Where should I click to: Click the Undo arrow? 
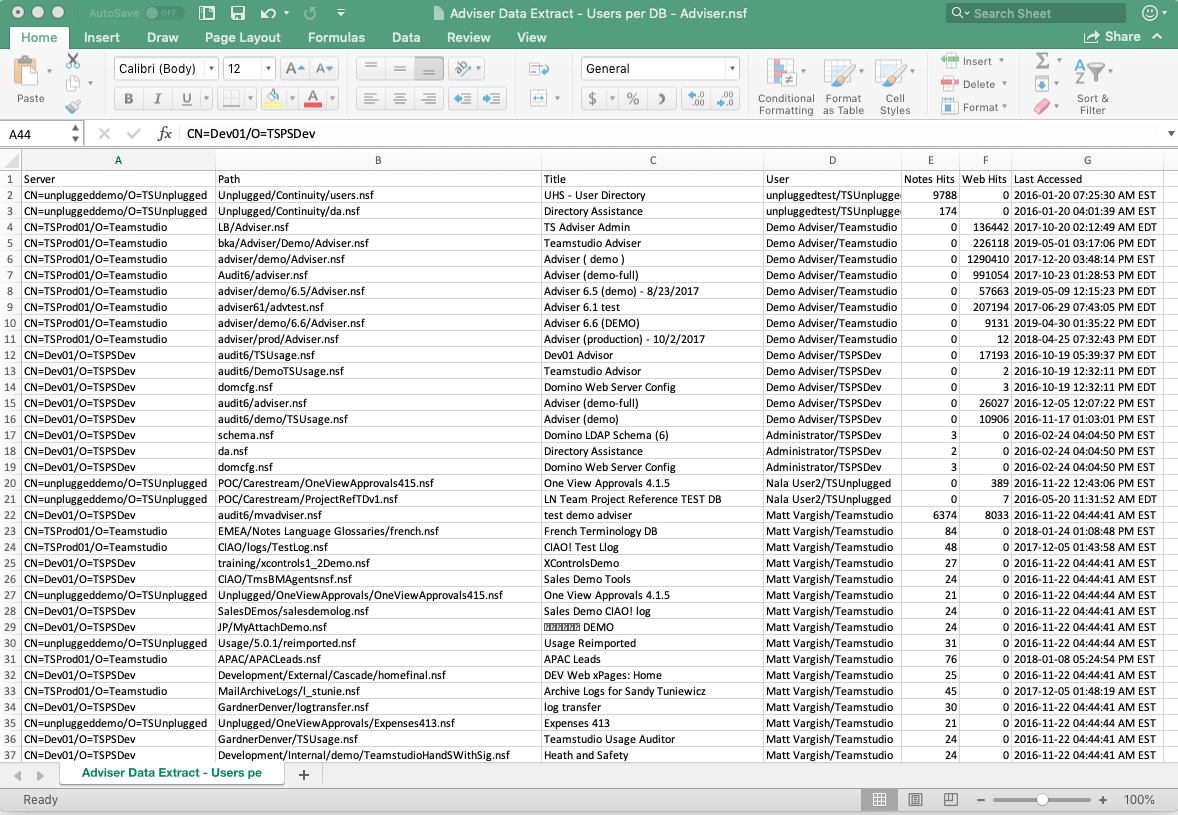(268, 13)
